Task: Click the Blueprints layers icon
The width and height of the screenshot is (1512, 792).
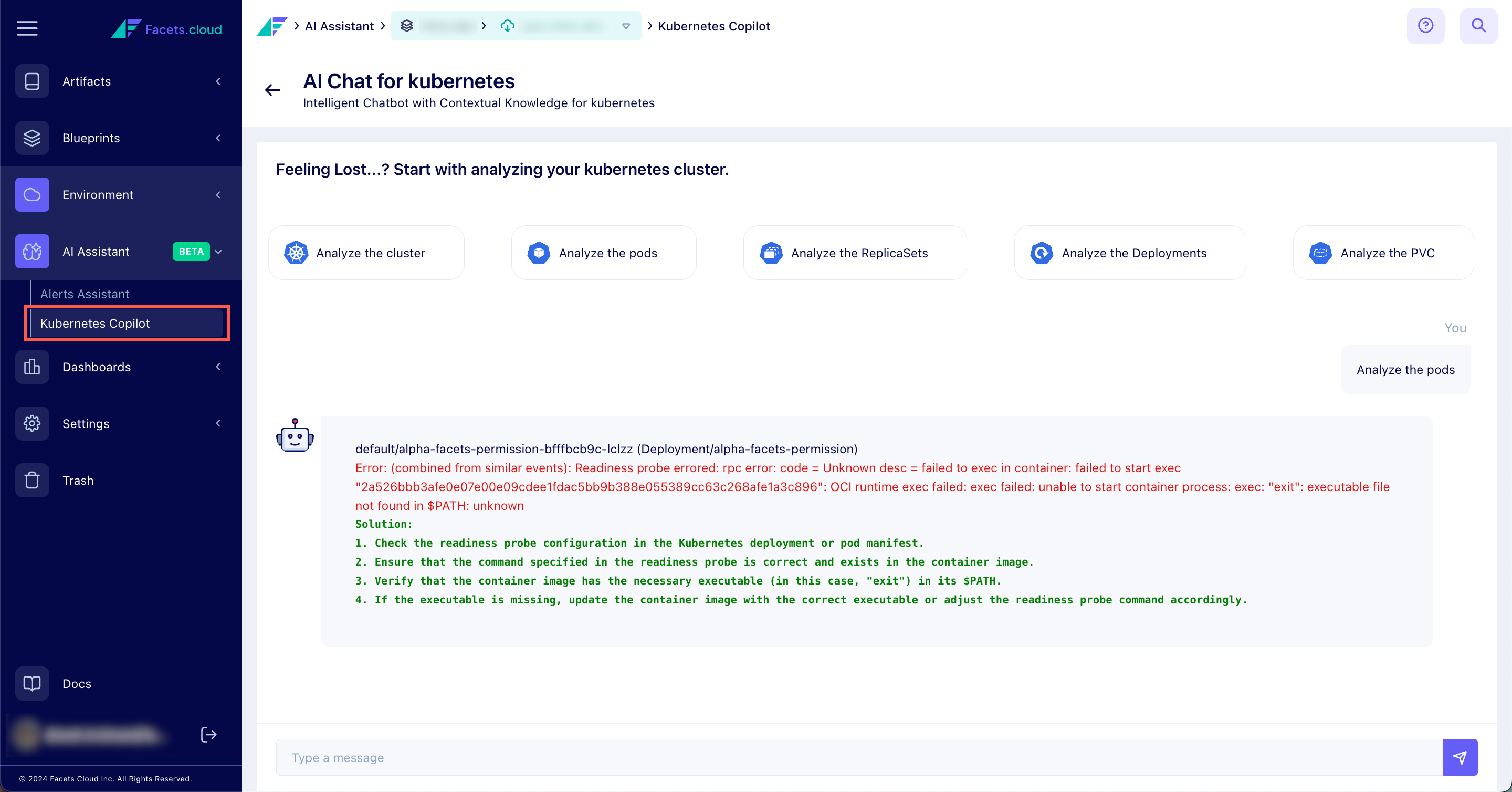Action: point(32,138)
